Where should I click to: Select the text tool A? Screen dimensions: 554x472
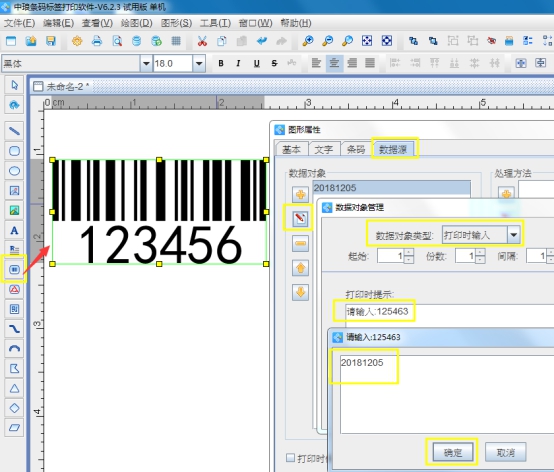click(14, 231)
